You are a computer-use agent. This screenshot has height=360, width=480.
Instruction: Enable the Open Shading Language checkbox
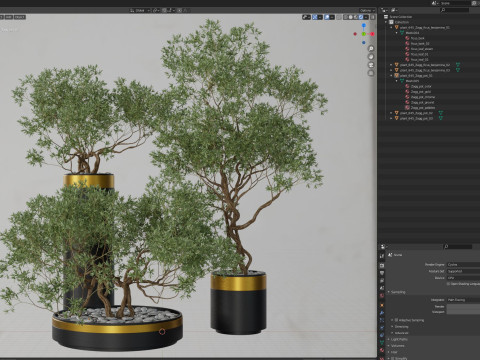pyautogui.click(x=449, y=284)
